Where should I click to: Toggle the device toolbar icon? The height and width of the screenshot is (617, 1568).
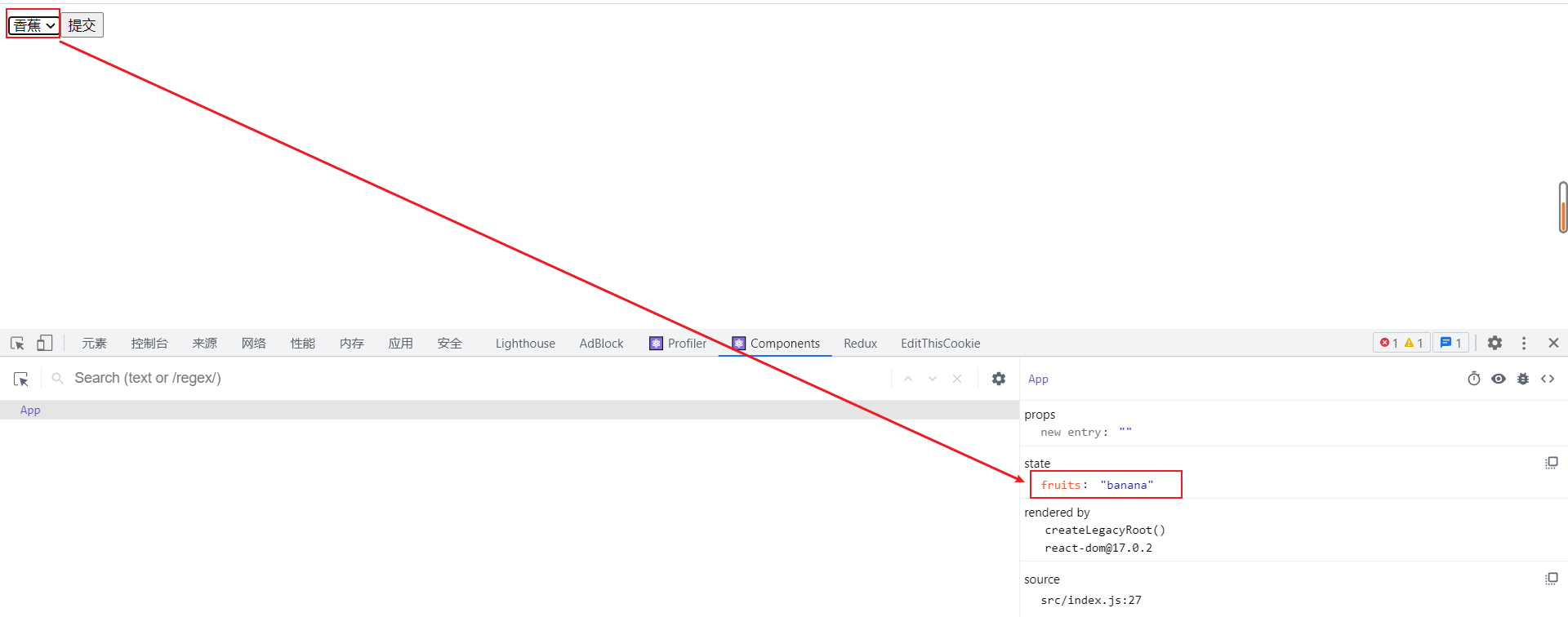click(x=45, y=344)
